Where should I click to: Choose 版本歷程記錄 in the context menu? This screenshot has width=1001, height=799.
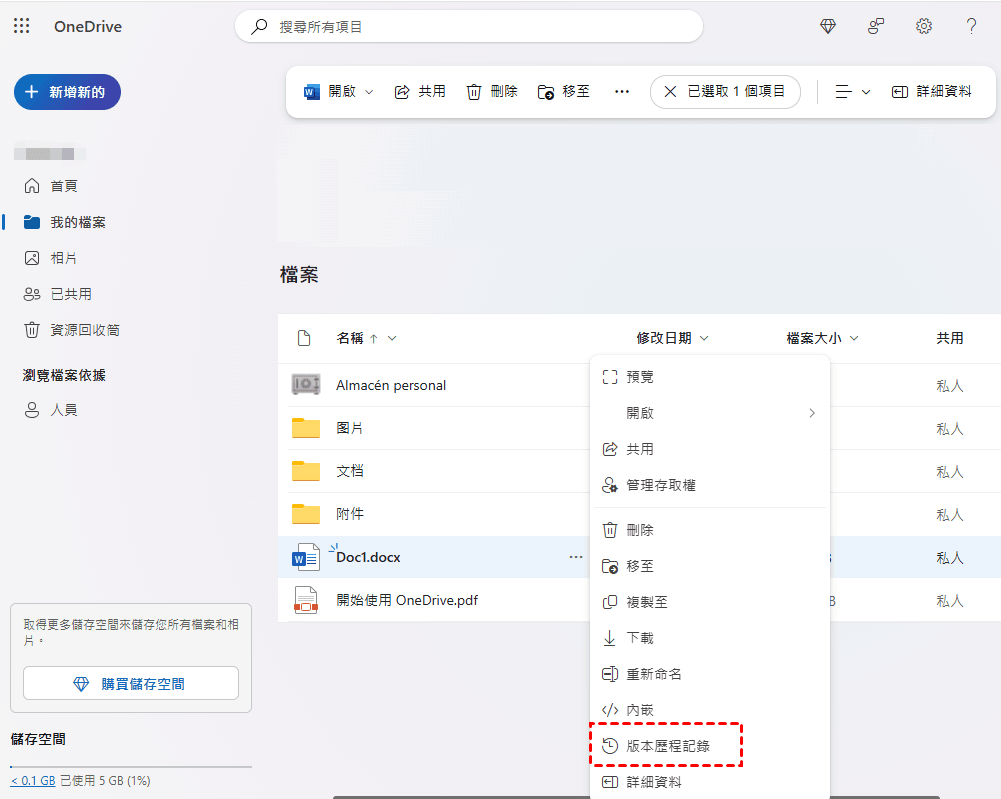pyautogui.click(x=710, y=745)
